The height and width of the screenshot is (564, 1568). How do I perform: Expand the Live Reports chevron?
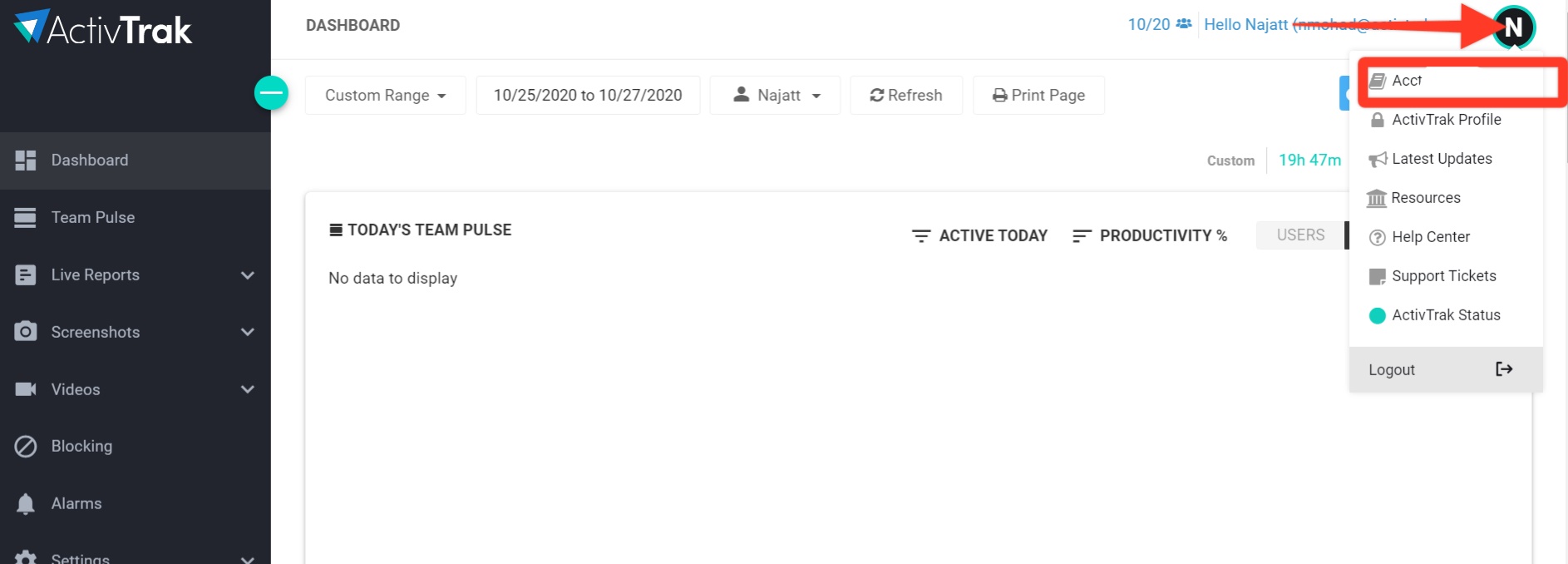[247, 275]
